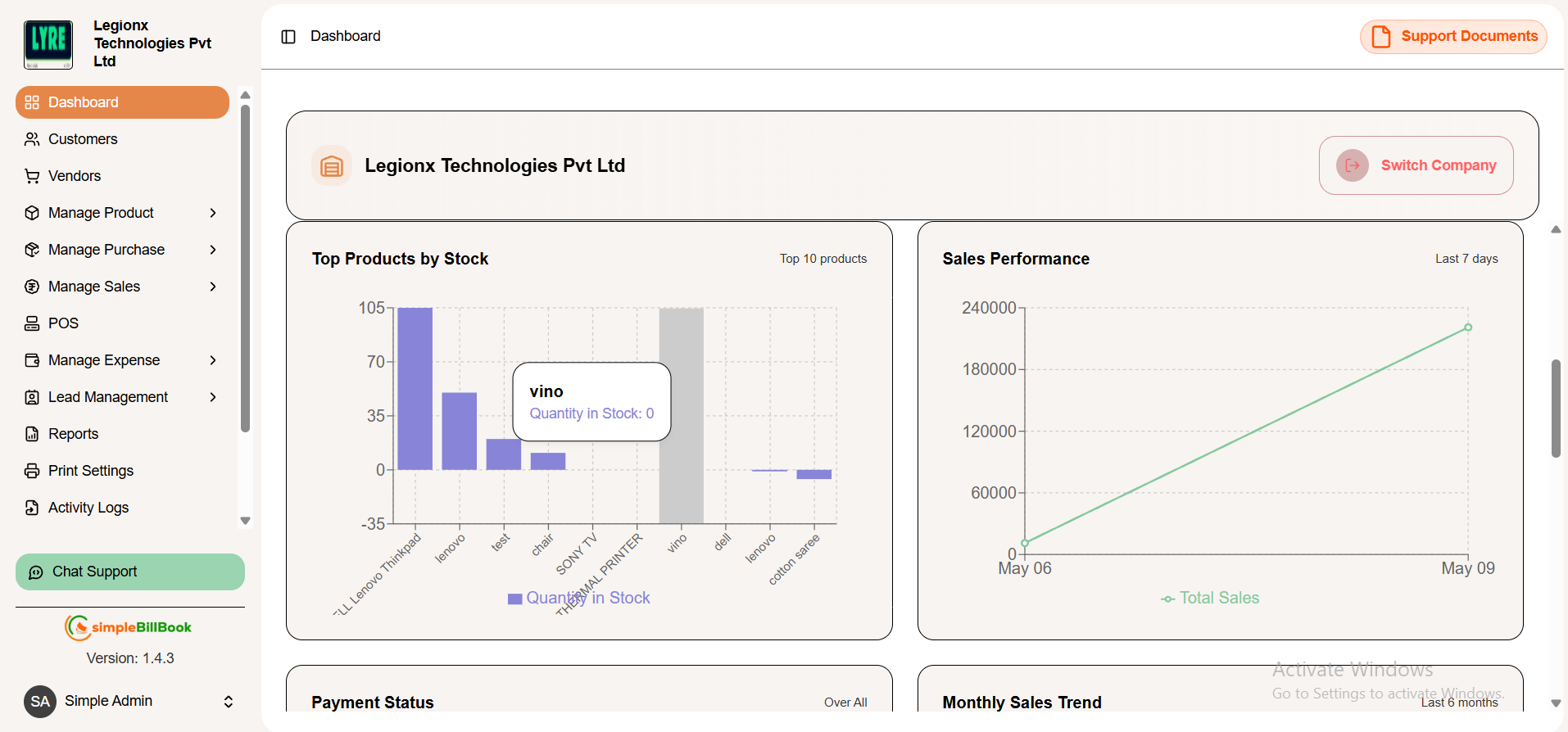
Task: Click the Manage Purchase package icon
Action: (x=32, y=250)
